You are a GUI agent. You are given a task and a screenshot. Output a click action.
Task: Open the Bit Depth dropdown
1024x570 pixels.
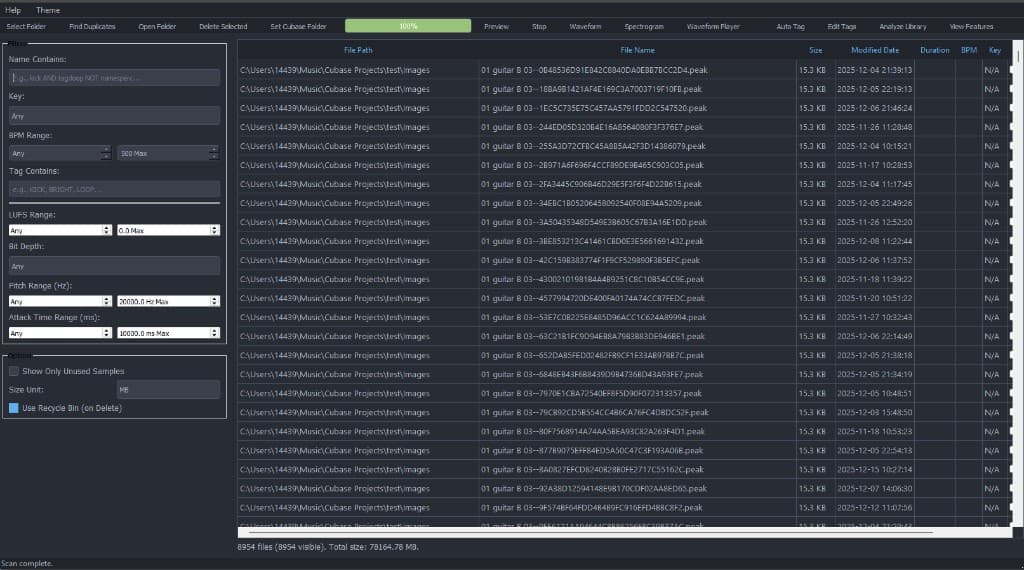coord(114,266)
